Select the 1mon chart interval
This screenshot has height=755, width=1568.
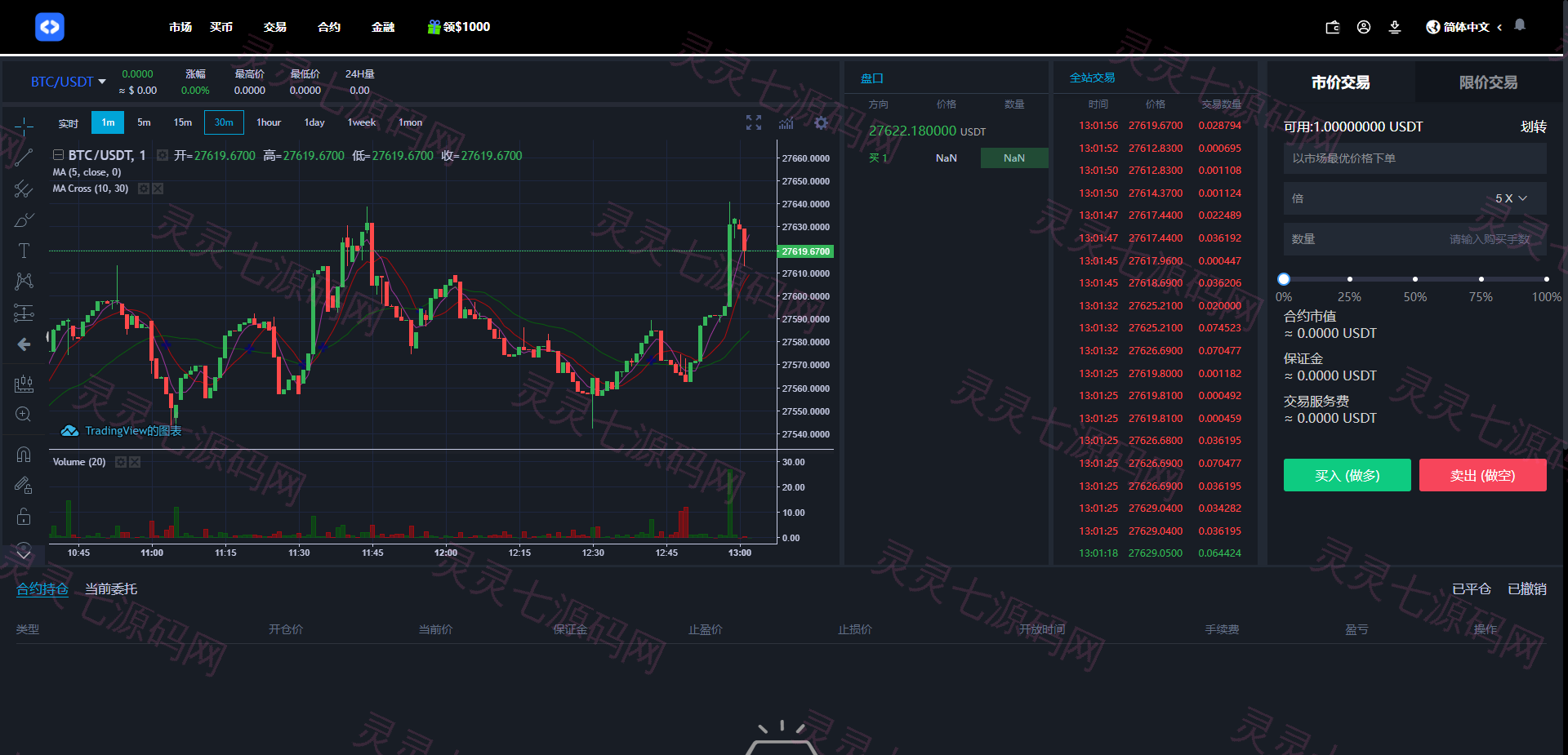click(x=410, y=122)
